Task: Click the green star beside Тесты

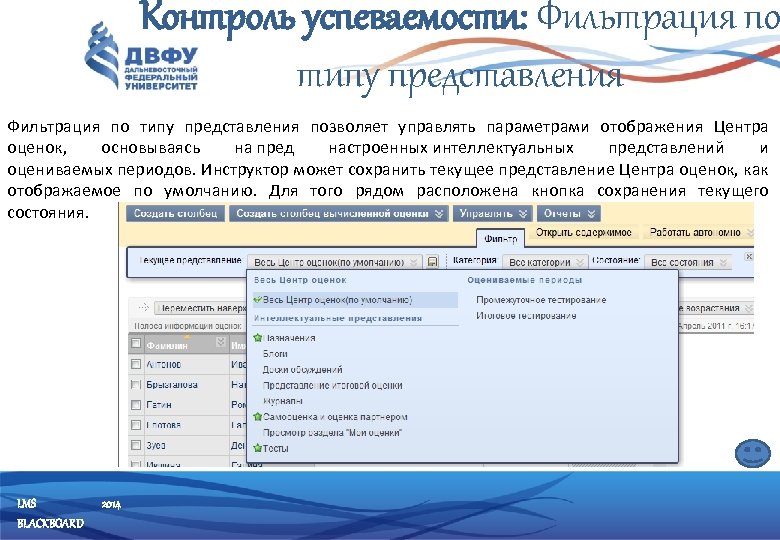Action: click(x=257, y=448)
